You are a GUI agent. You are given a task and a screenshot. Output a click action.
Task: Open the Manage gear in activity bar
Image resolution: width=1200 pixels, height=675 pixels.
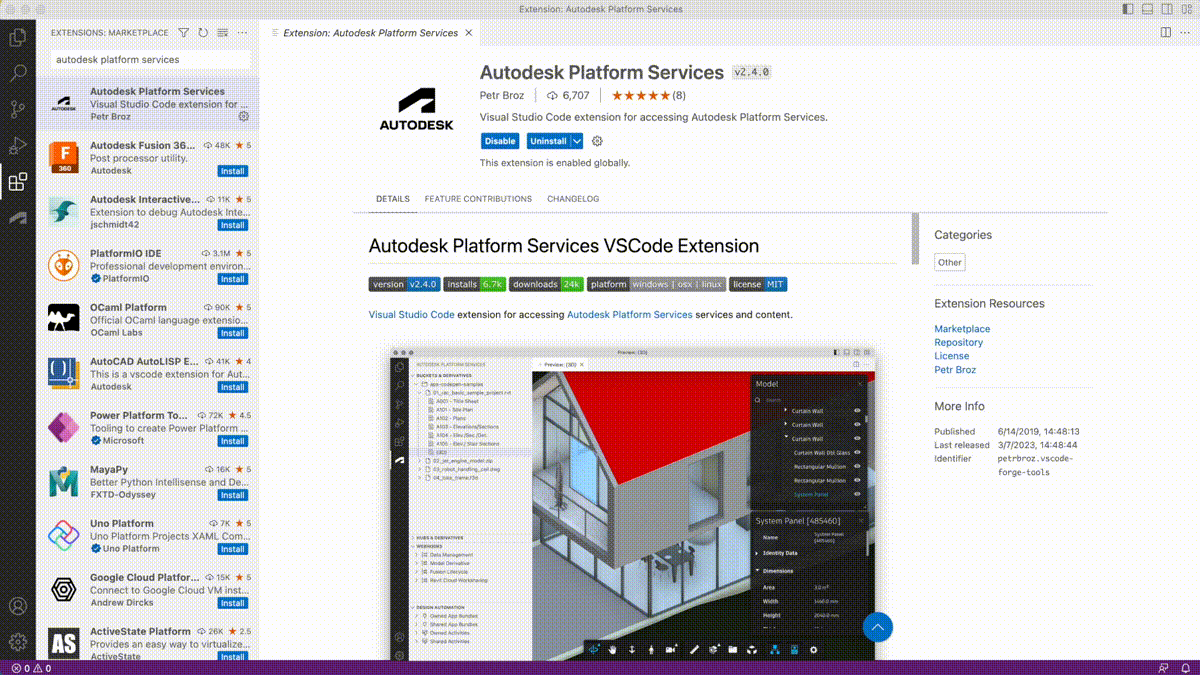tap(17, 642)
